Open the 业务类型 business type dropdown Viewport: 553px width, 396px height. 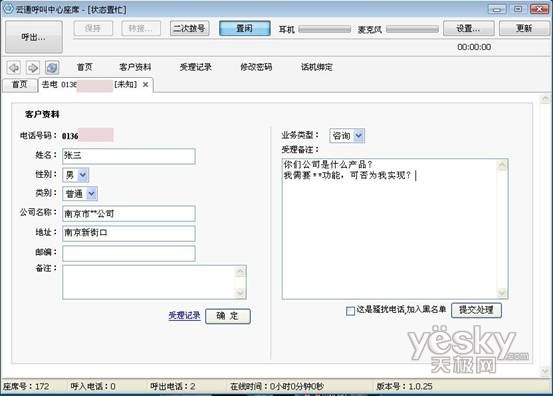pyautogui.click(x=359, y=136)
